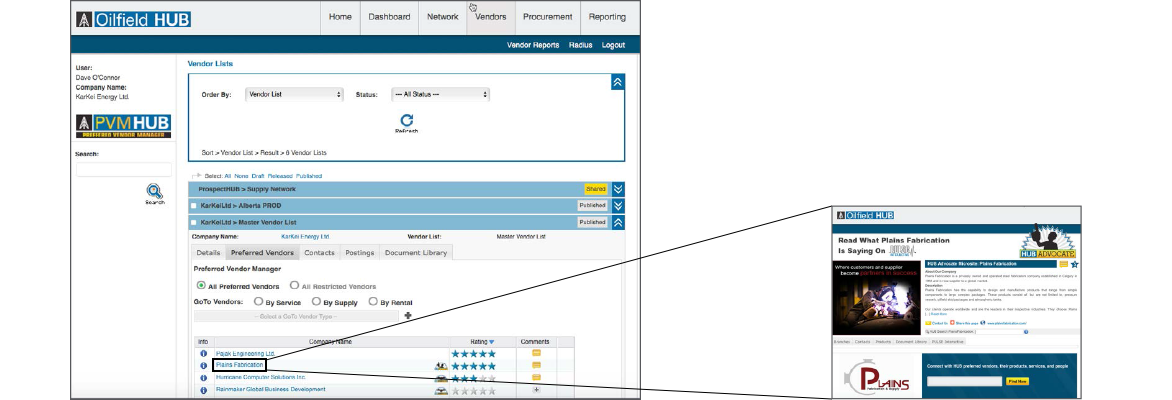Viewport: 1172px width, 400px height.
Task: Open comments icon for Pajak Engineering Ltd.
Action: pyautogui.click(x=536, y=353)
